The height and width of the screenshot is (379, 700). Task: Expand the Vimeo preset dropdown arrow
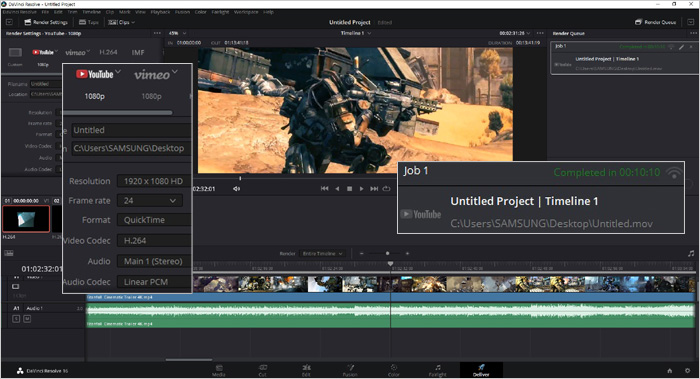[x=88, y=51]
